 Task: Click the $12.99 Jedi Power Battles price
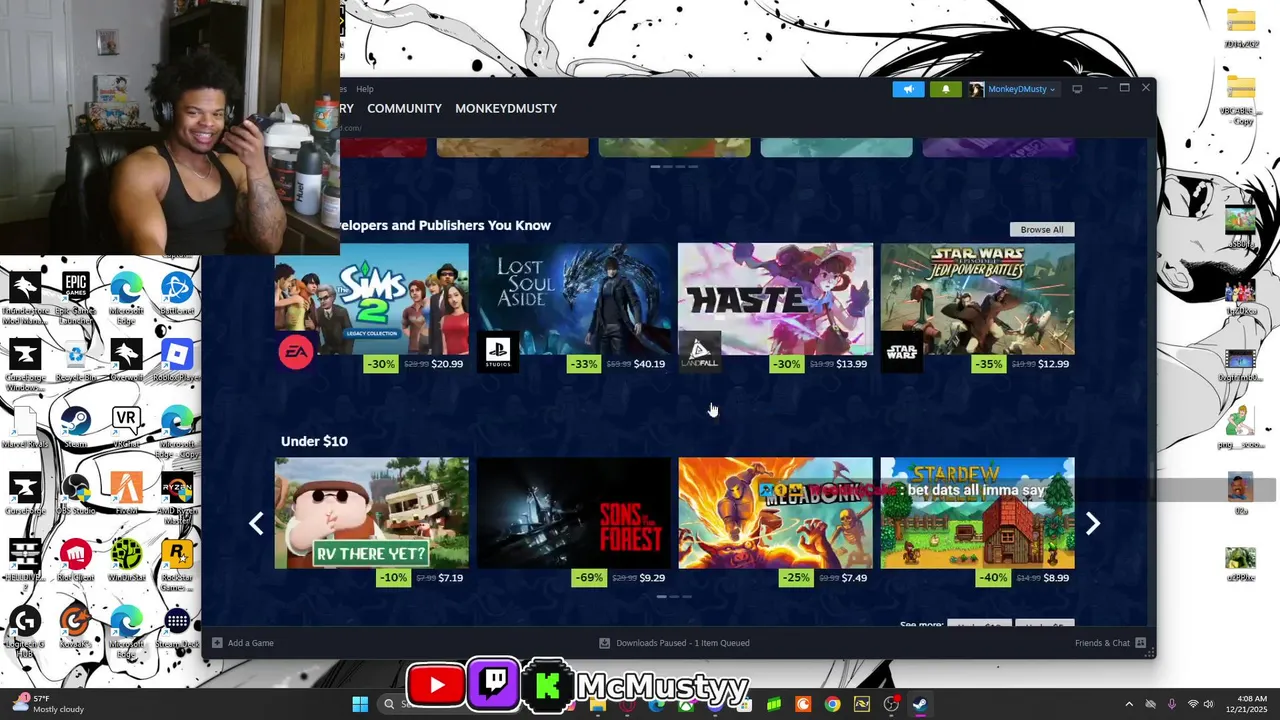[1053, 364]
